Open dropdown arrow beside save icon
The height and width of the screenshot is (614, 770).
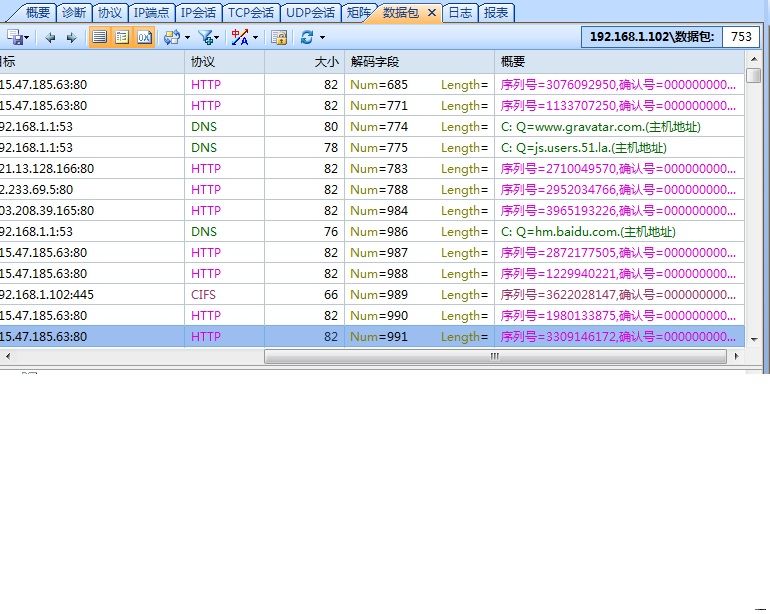click(x=27, y=37)
